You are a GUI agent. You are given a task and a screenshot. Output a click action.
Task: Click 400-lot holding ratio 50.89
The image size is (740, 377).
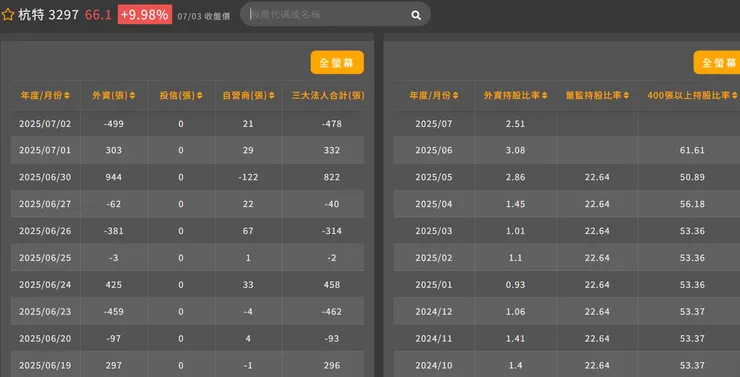click(692, 177)
